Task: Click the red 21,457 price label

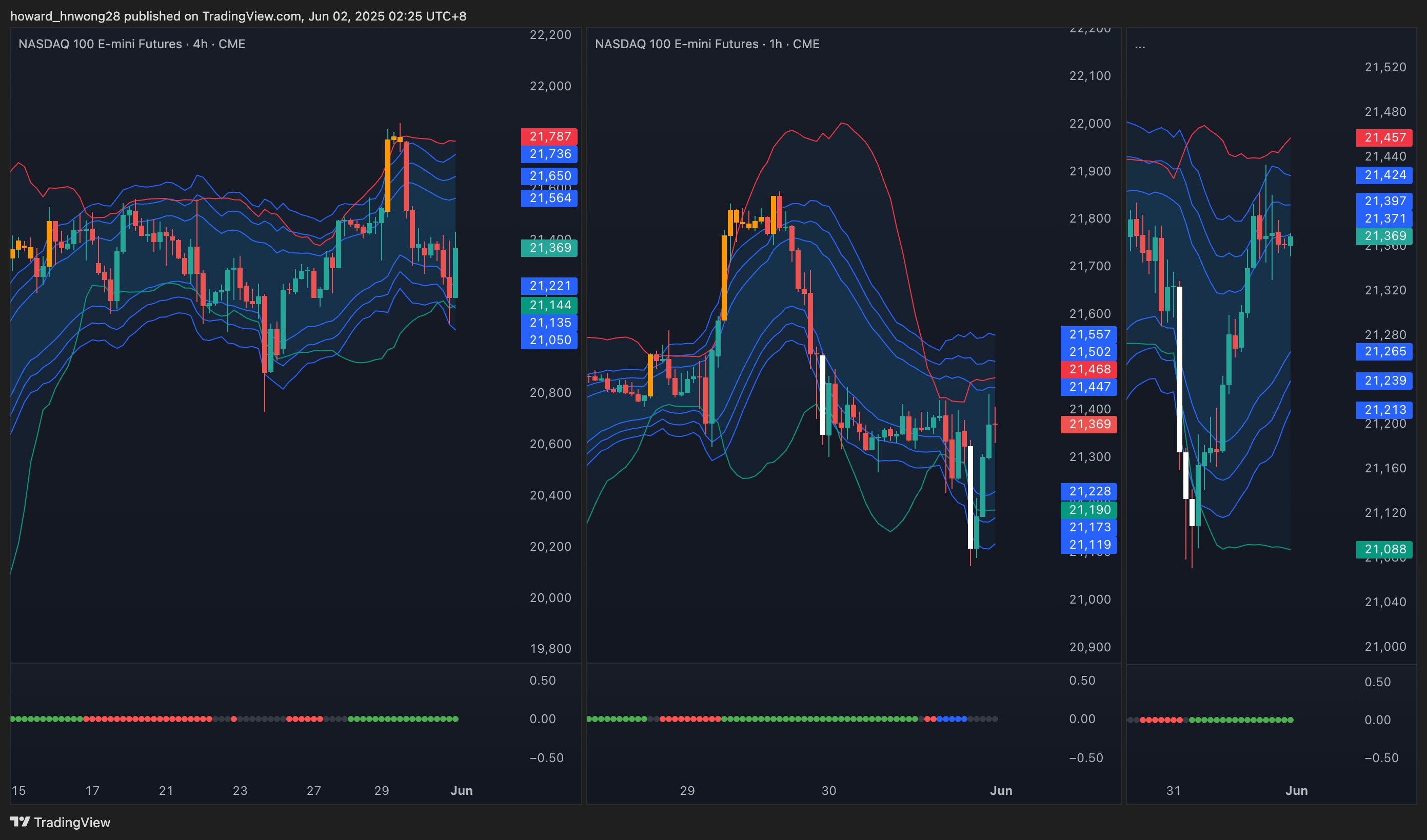Action: pos(1384,137)
